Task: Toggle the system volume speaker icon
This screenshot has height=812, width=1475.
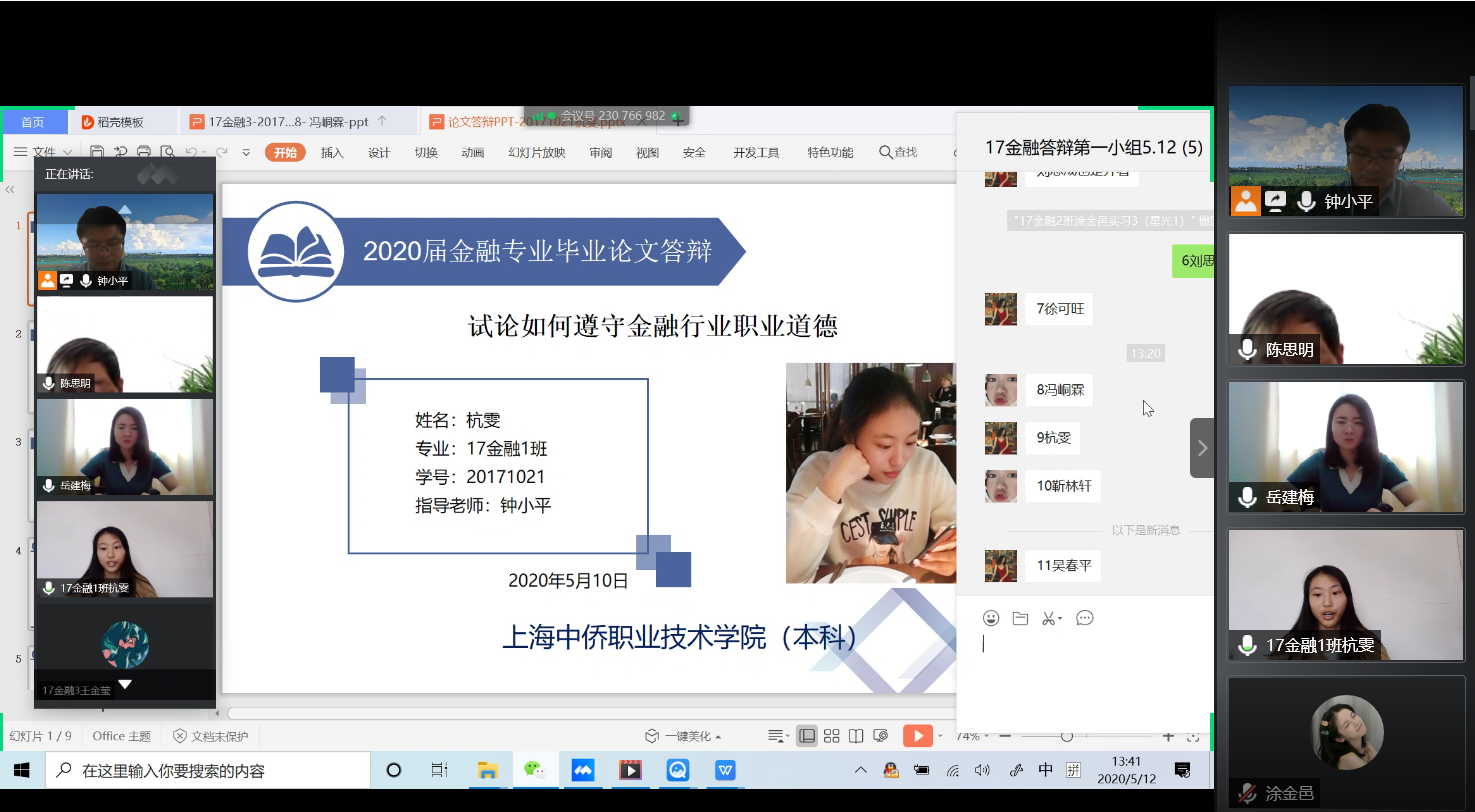Action: click(x=982, y=770)
